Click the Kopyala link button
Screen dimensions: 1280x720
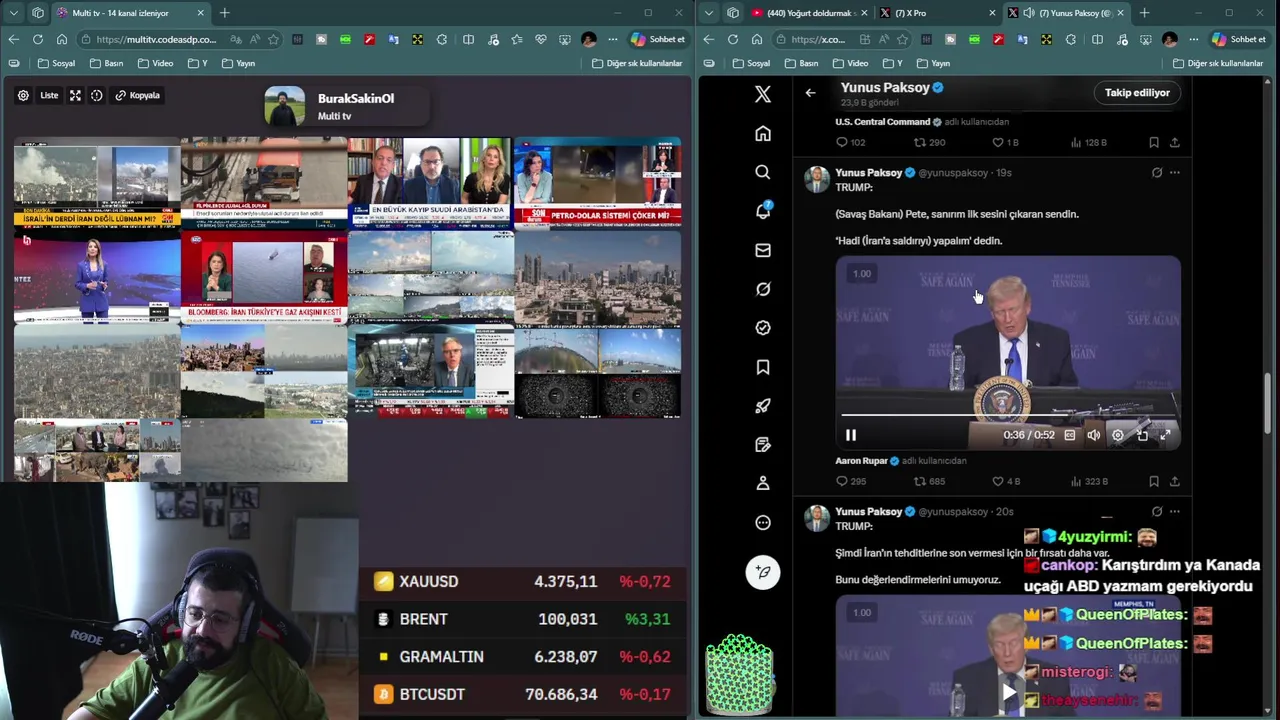coord(138,95)
